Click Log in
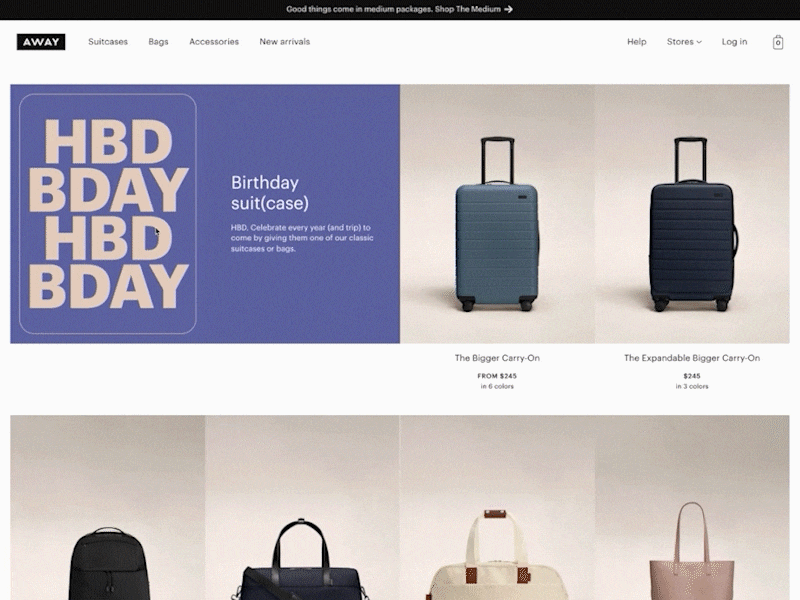 (x=734, y=42)
